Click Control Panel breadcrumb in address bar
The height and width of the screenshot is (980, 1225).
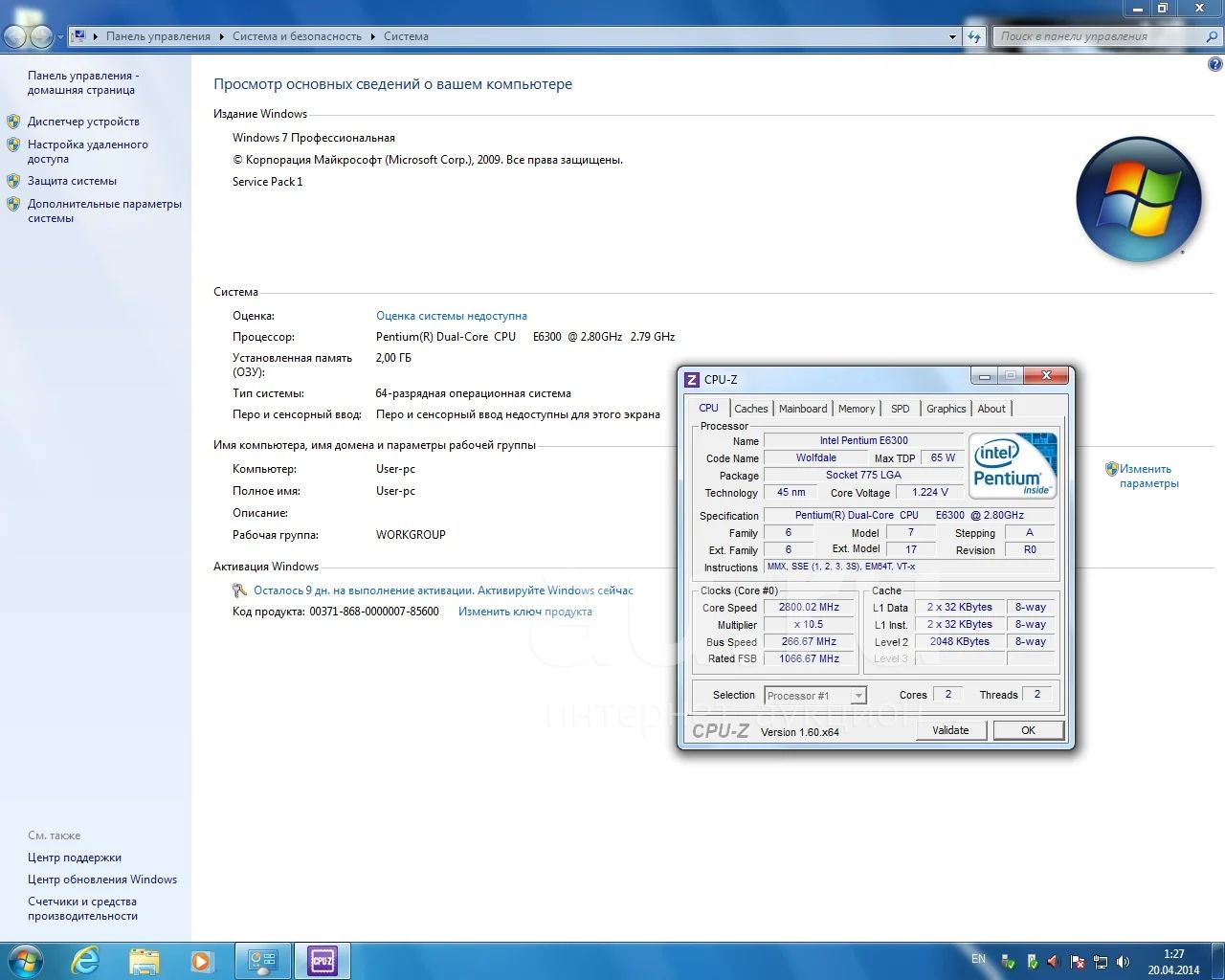coord(158,36)
